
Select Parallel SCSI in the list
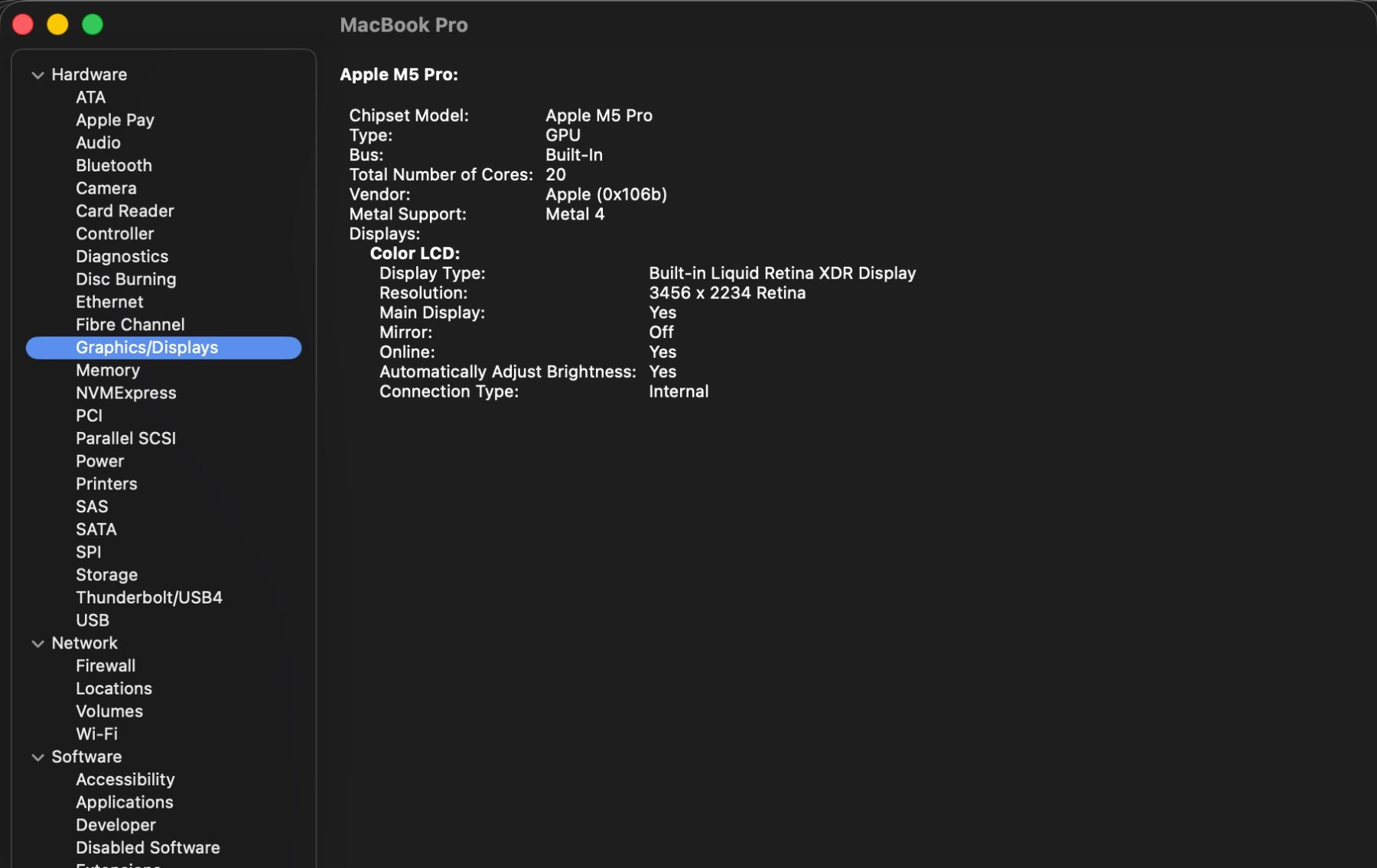(125, 439)
